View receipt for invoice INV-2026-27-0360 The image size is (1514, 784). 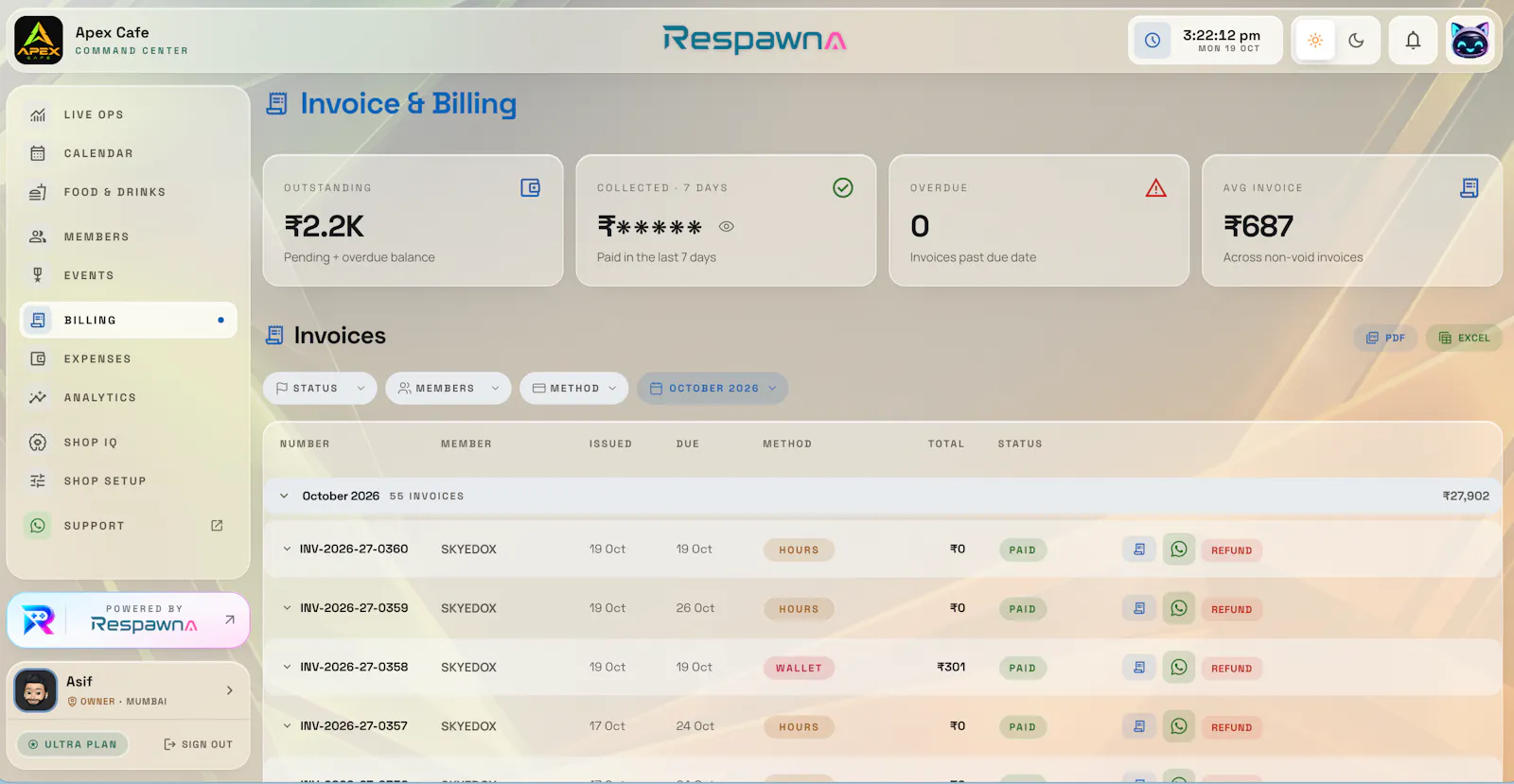click(1139, 549)
